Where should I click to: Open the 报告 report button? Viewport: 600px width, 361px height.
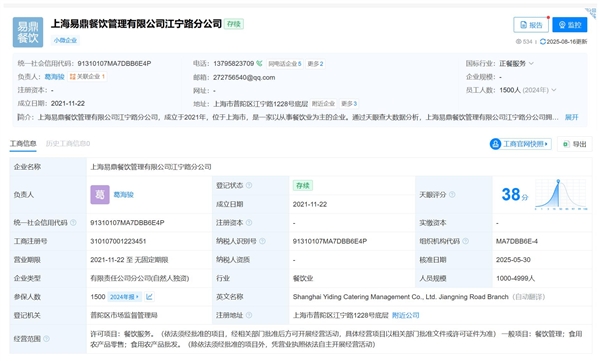pyautogui.click(x=531, y=25)
